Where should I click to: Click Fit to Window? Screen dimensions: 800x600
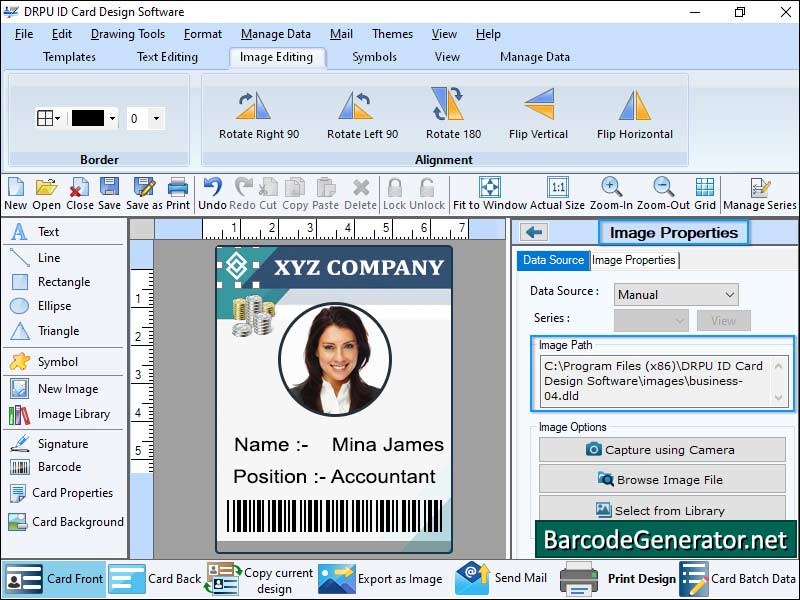click(x=489, y=192)
